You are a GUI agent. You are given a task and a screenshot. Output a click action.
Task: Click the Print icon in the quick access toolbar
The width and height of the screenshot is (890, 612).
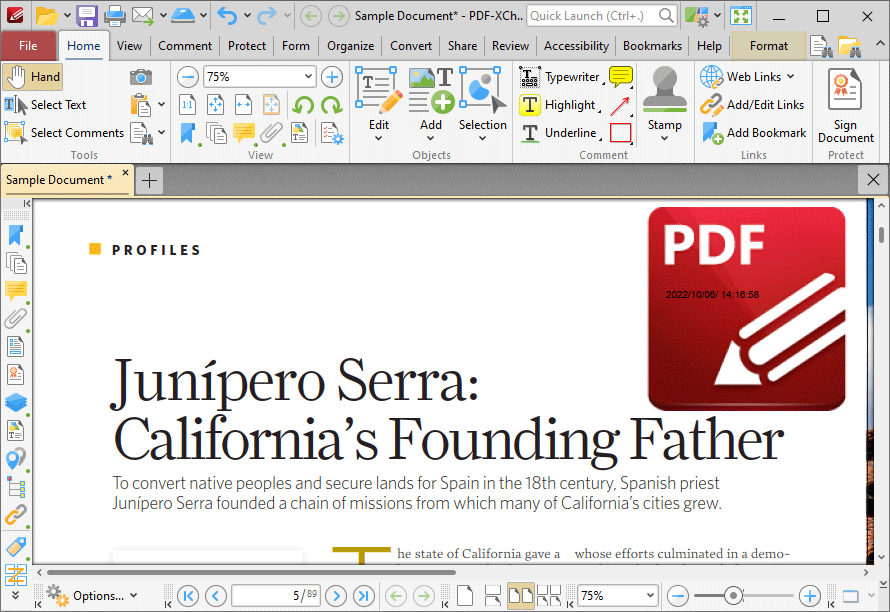pyautogui.click(x=115, y=16)
